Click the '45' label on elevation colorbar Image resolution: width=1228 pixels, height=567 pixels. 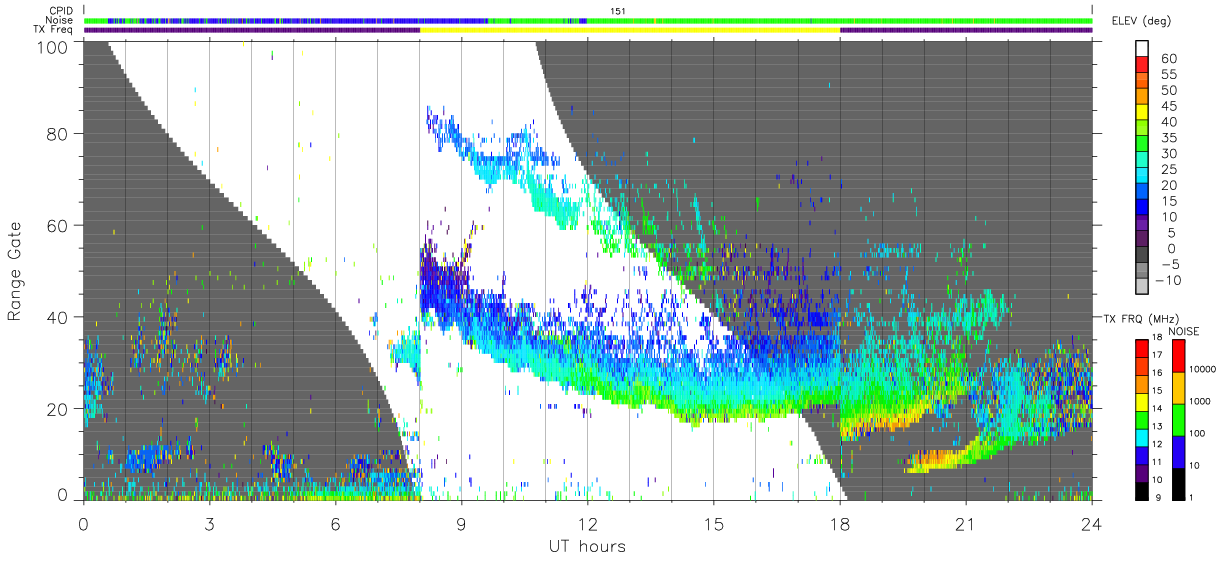pos(1168,106)
